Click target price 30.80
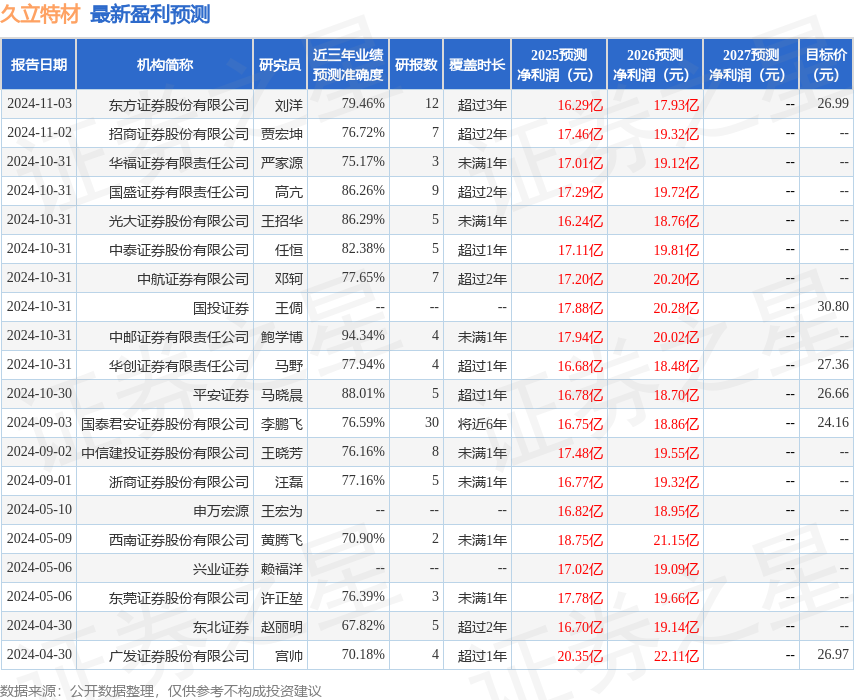Viewport: 854px width, 700px height. click(x=833, y=306)
